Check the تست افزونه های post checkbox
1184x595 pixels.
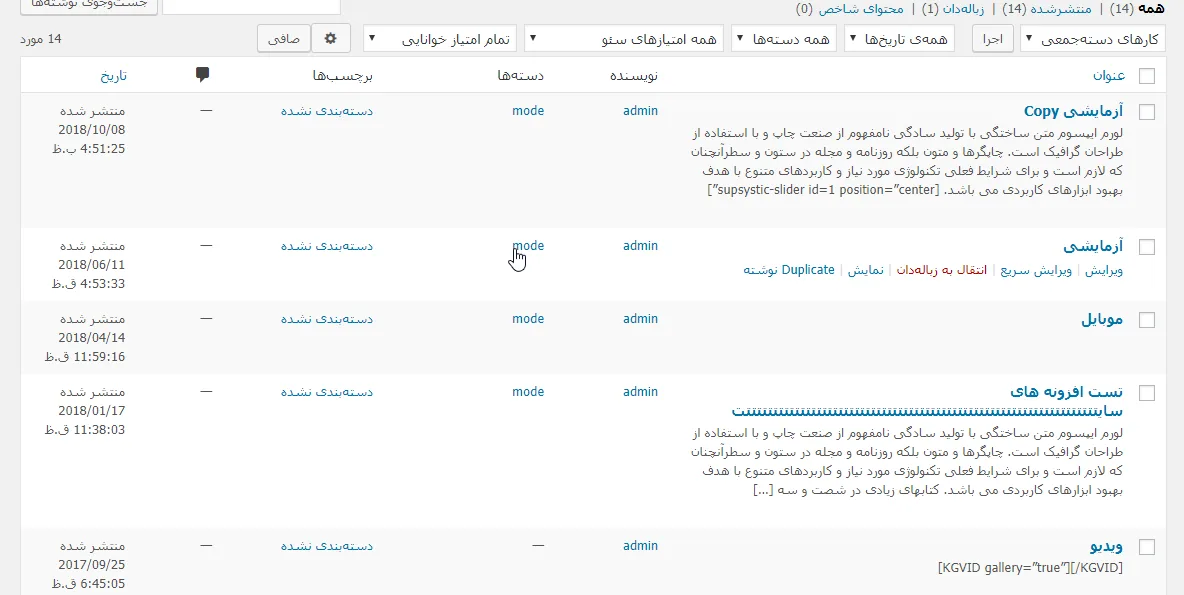click(1146, 393)
